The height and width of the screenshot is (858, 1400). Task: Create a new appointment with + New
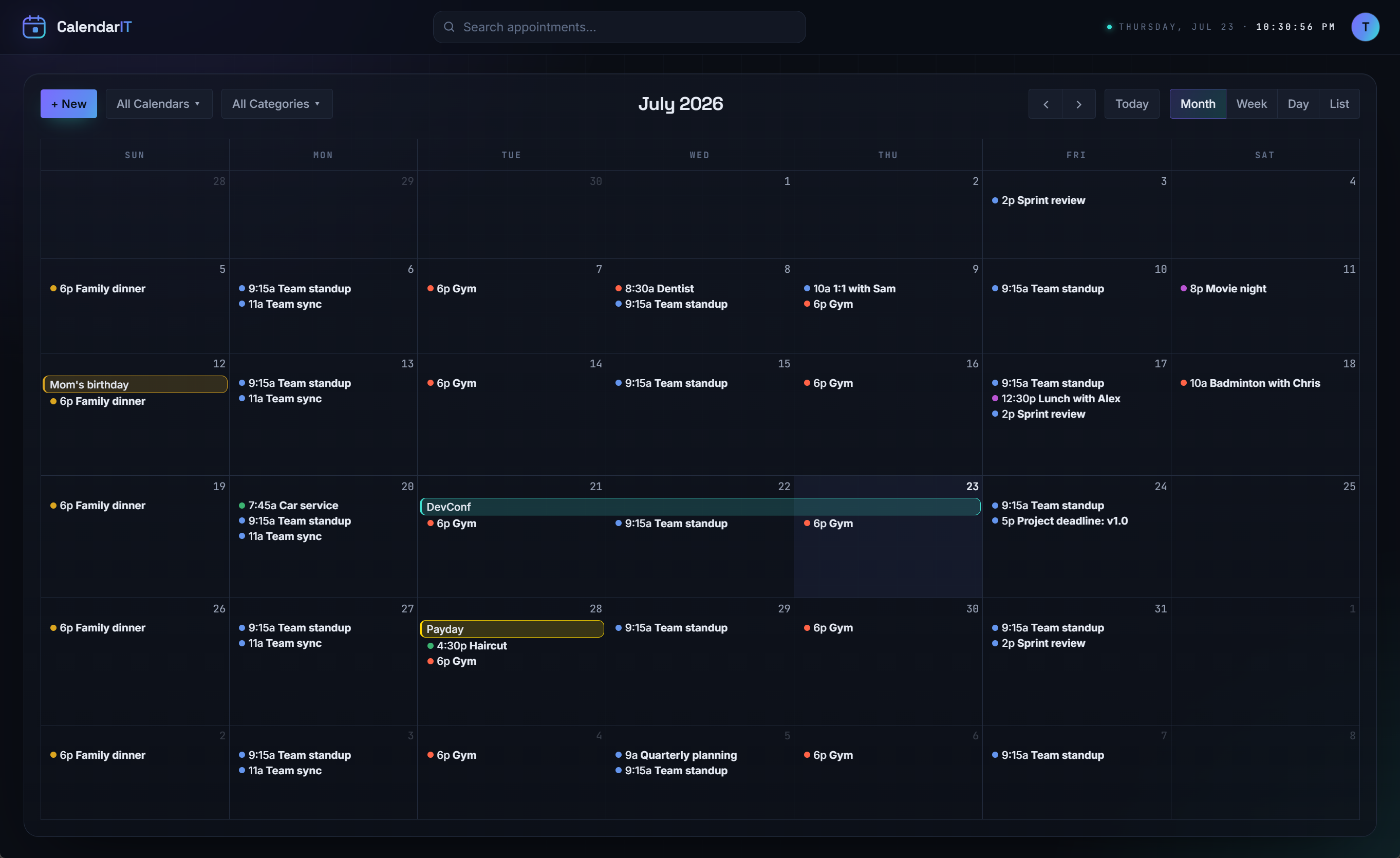69,104
